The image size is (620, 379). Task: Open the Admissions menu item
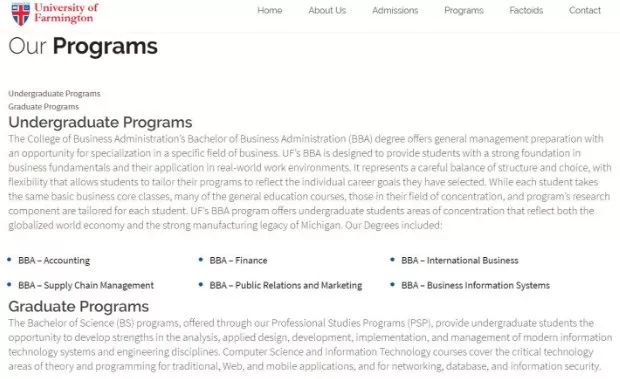[395, 10]
